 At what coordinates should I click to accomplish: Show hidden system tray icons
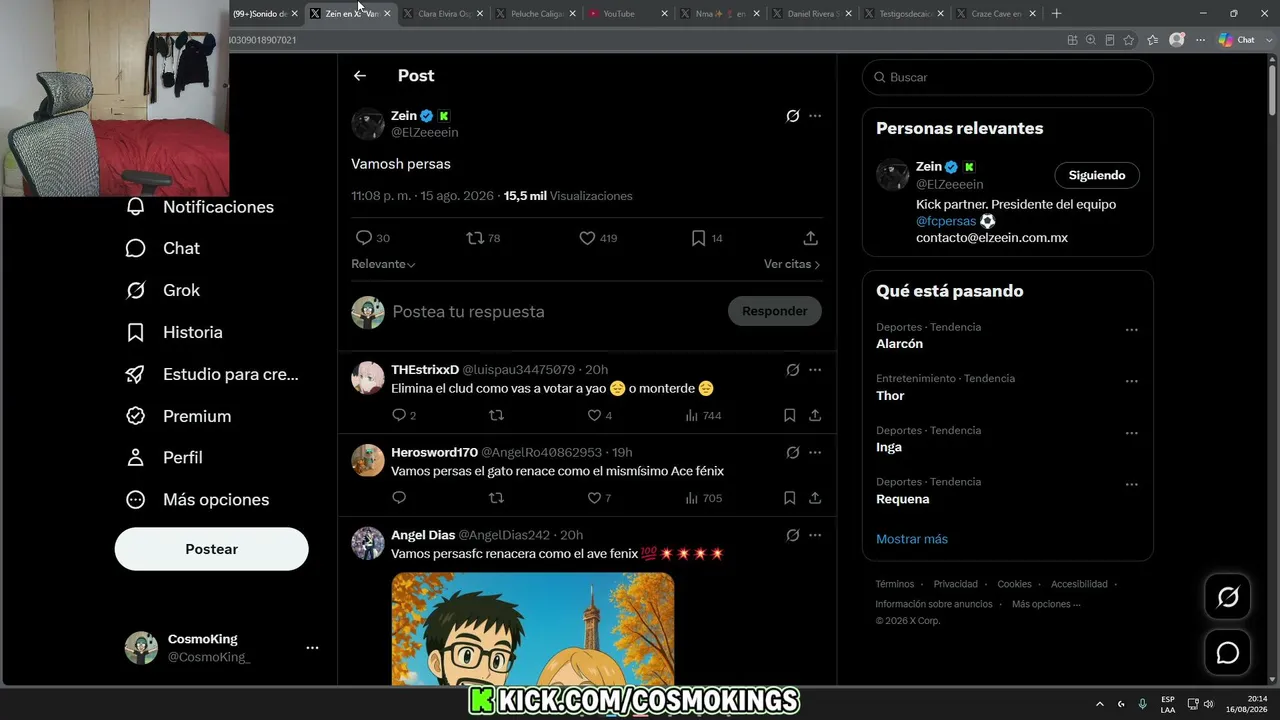click(1100, 704)
